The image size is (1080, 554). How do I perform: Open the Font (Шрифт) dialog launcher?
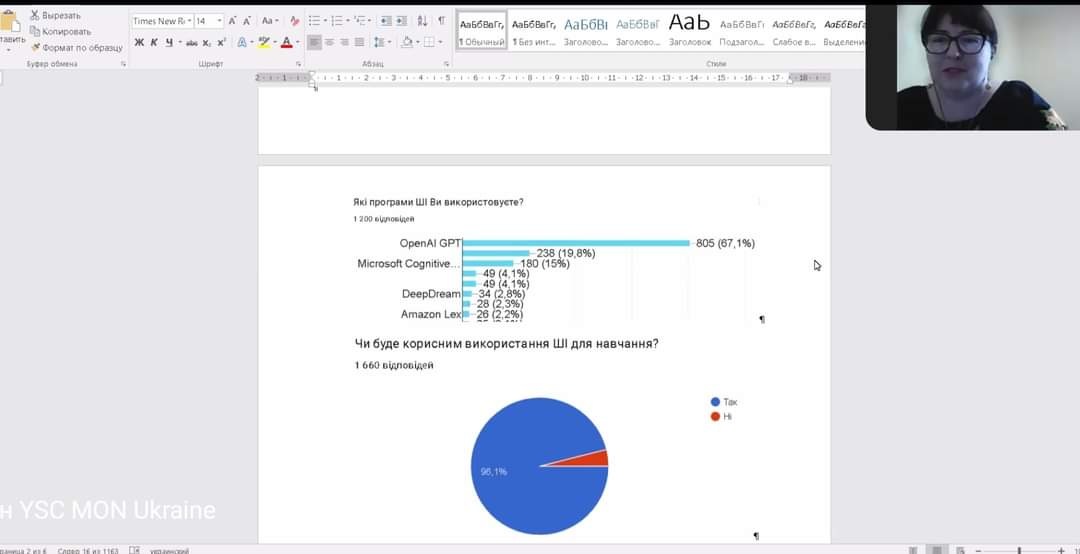(x=298, y=63)
